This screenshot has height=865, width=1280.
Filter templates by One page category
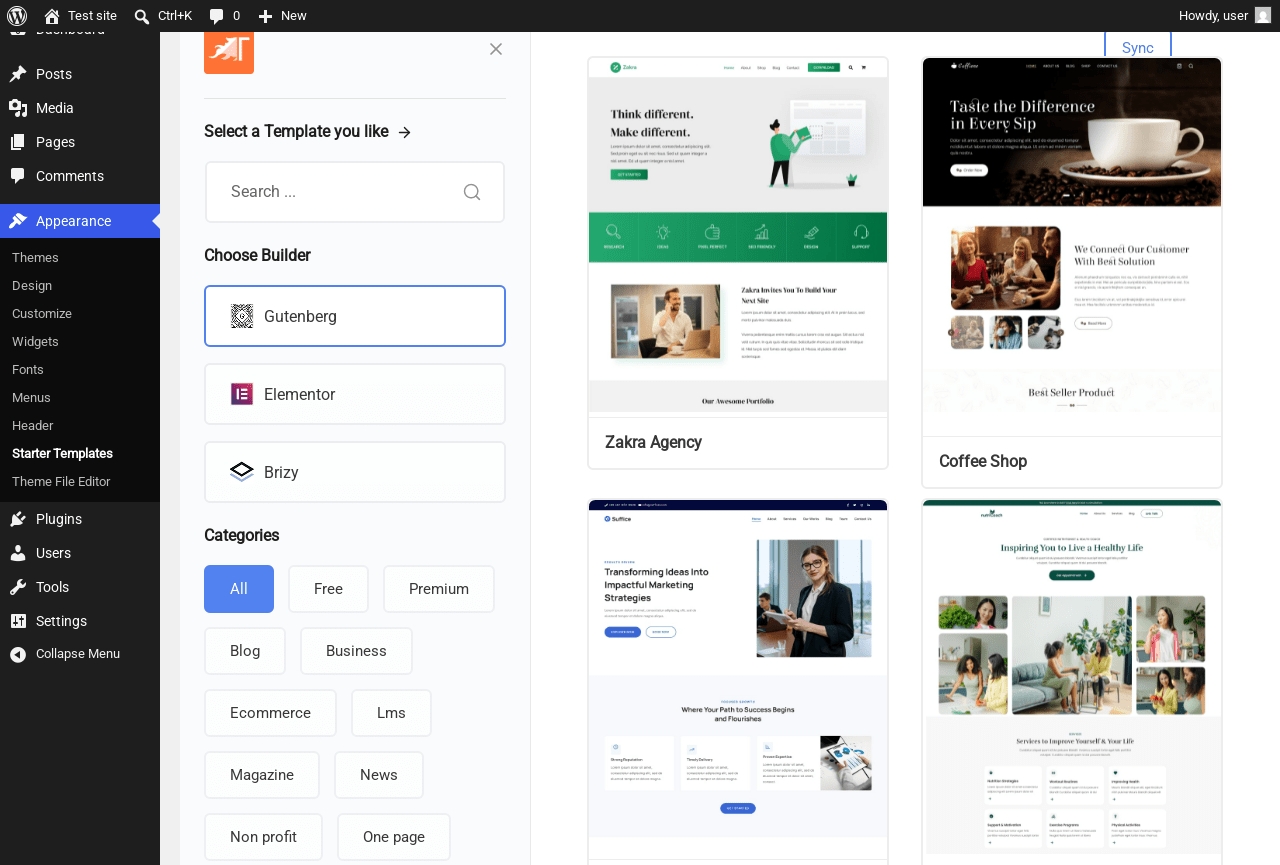point(394,837)
